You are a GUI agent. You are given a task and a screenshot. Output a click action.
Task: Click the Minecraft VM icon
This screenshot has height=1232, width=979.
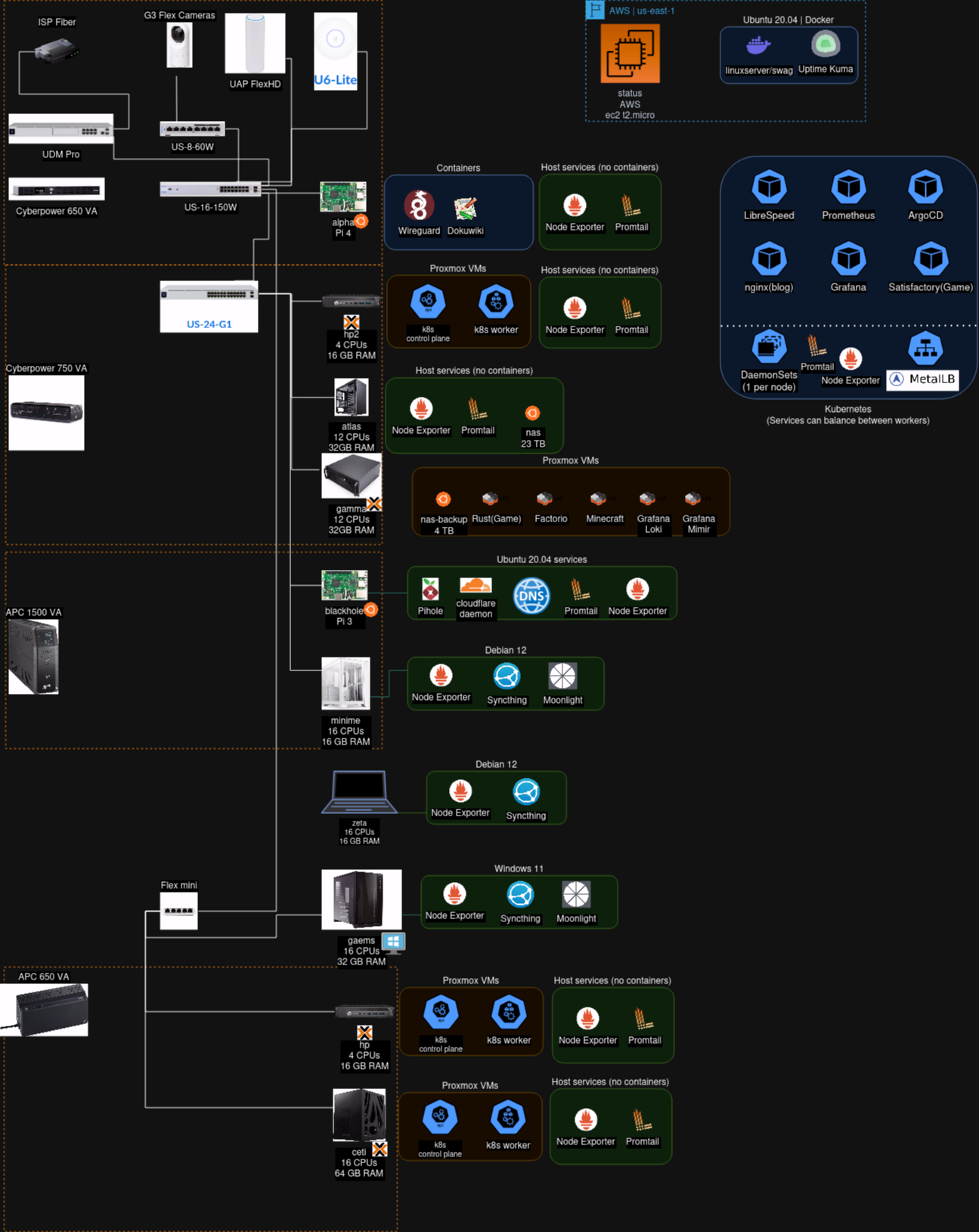pyautogui.click(x=599, y=498)
